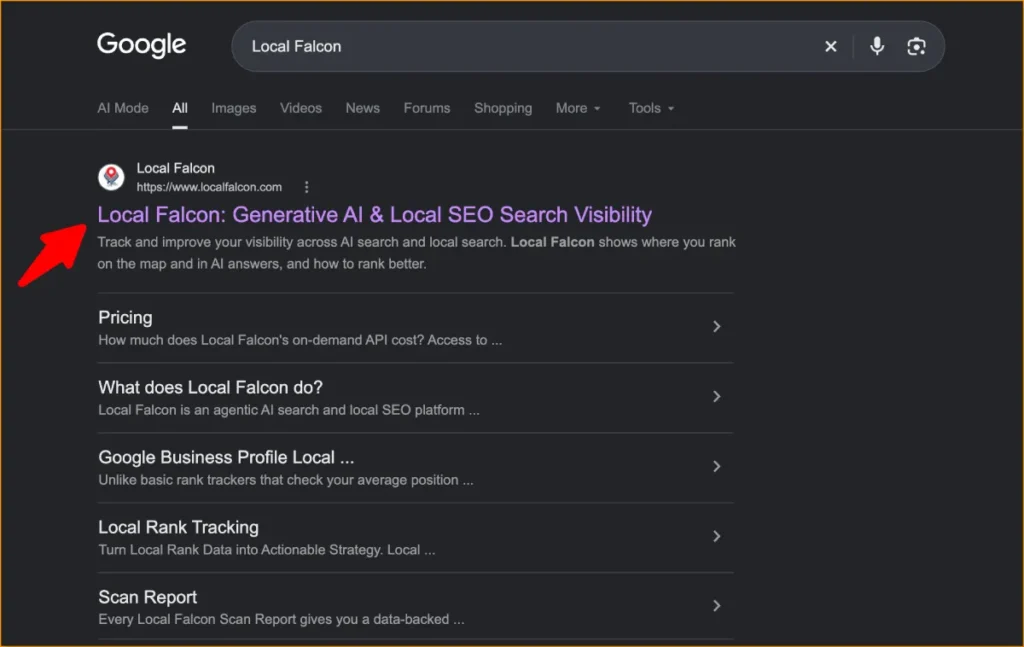
Task: Switch to Shopping results tab
Action: (503, 108)
